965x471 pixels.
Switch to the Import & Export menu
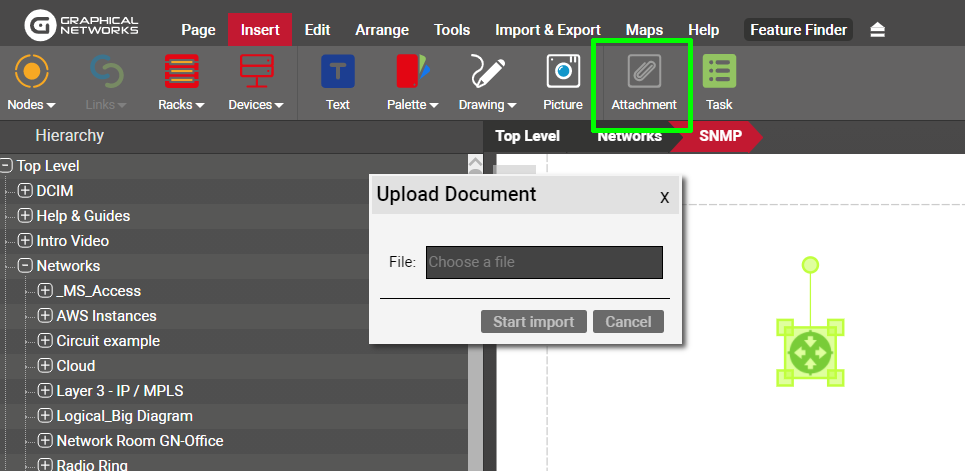[x=548, y=30]
